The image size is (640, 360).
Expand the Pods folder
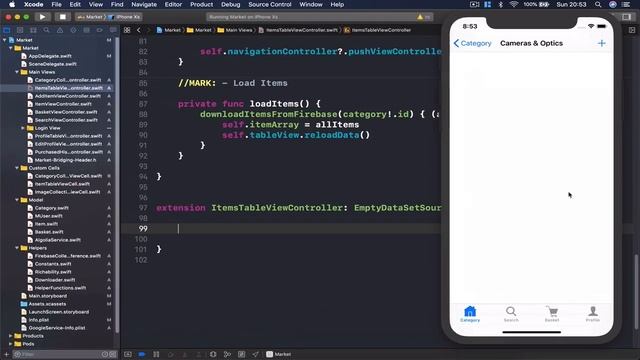[11, 344]
